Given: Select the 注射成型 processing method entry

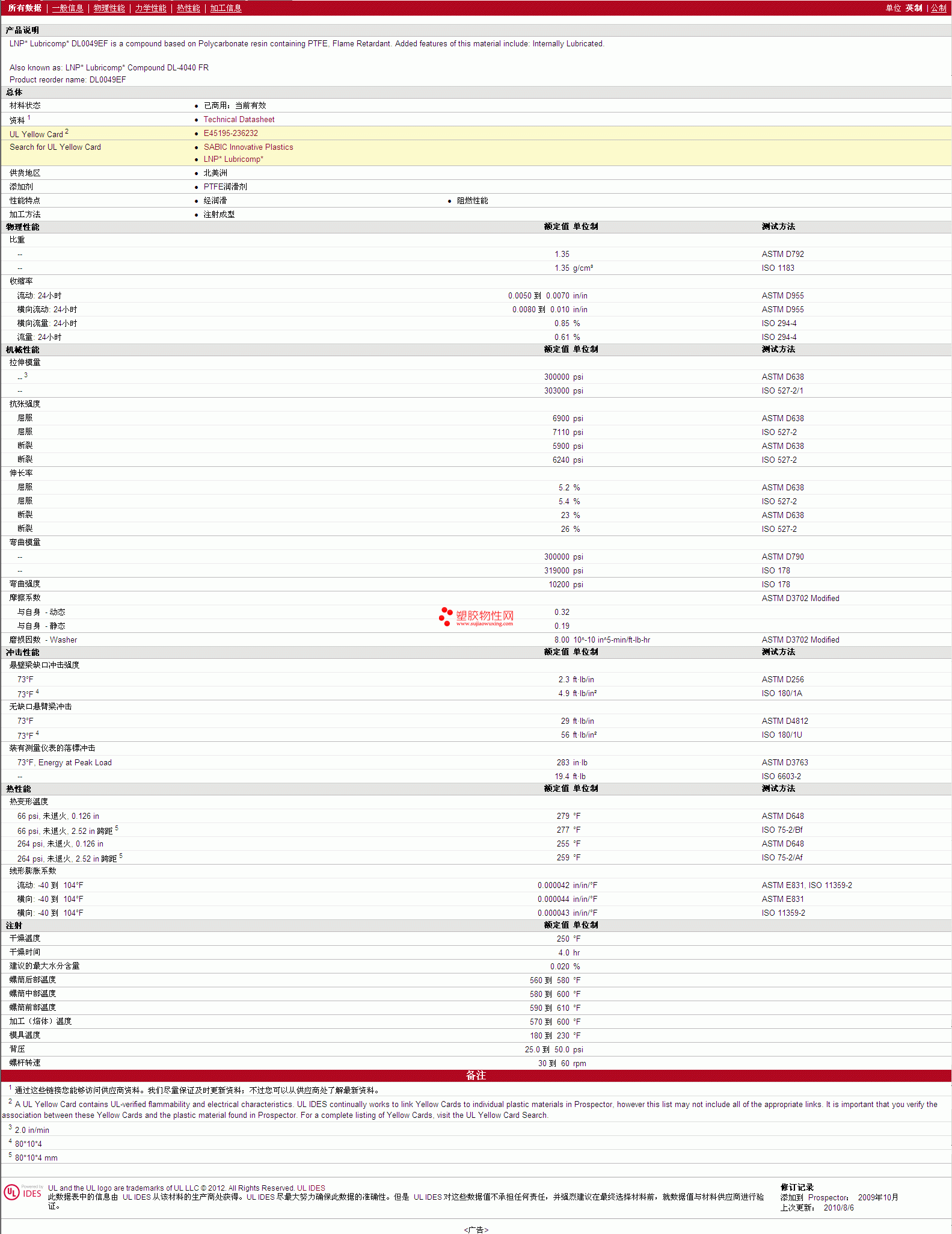Looking at the screenshot, I should (x=219, y=215).
